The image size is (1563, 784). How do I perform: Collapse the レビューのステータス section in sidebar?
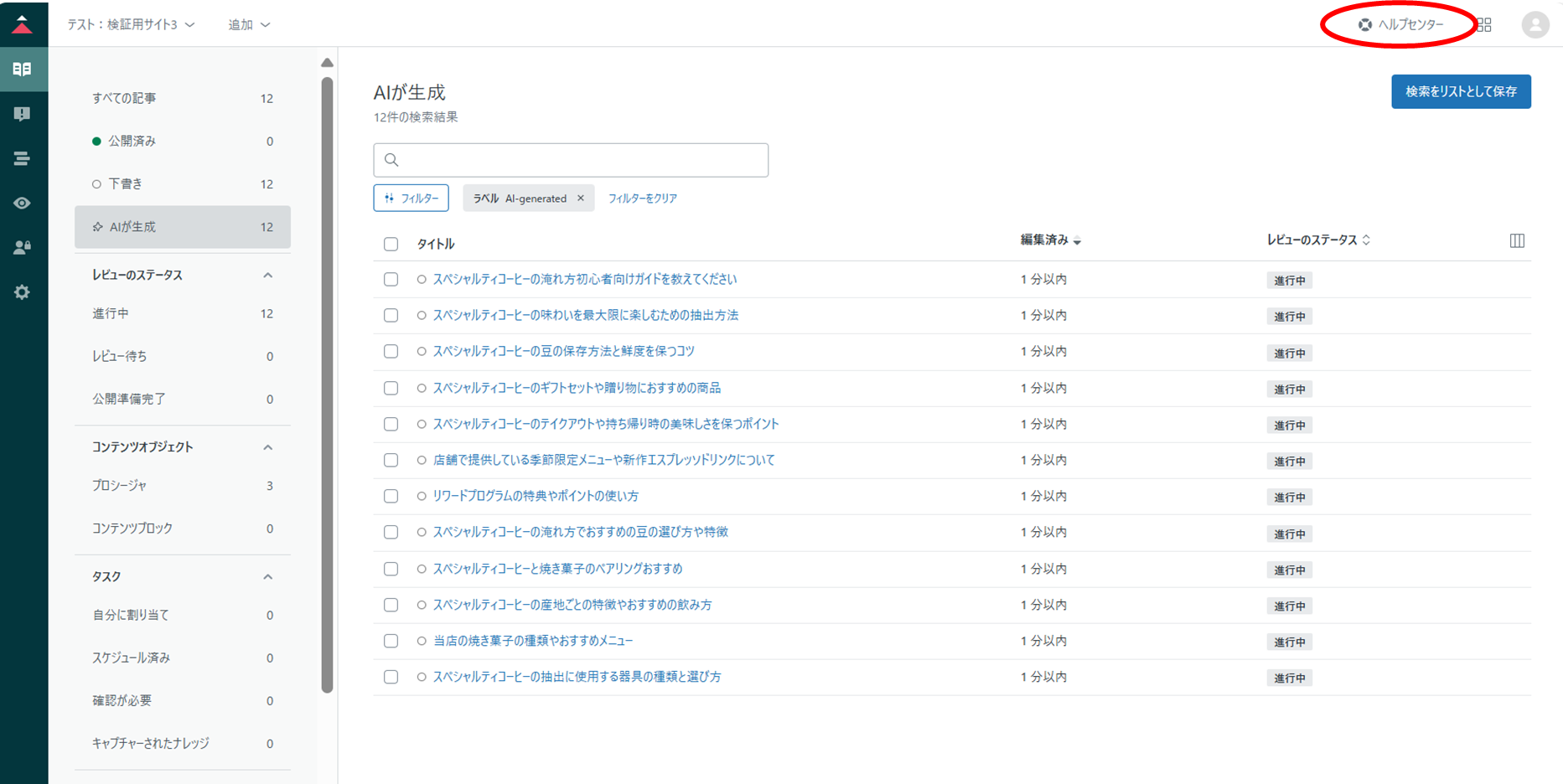pyautogui.click(x=267, y=276)
